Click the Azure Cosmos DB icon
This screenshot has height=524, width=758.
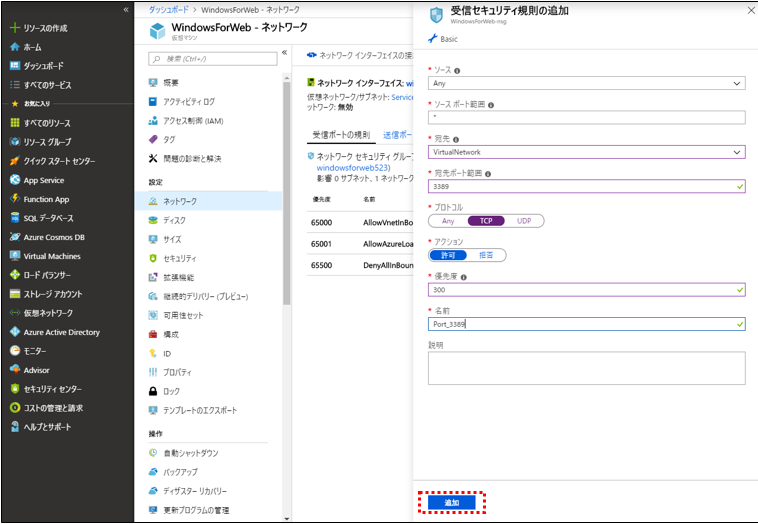[x=15, y=237]
